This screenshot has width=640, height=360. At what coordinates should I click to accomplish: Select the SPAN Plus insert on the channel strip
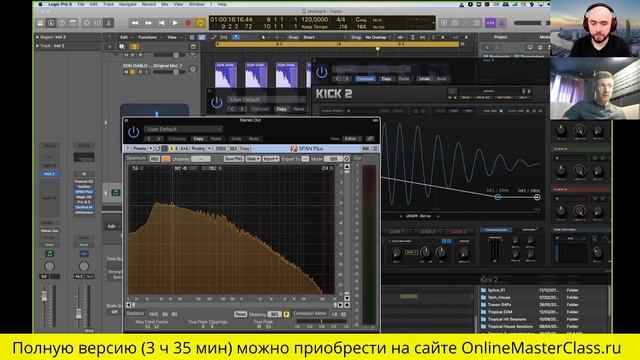pos(84,192)
